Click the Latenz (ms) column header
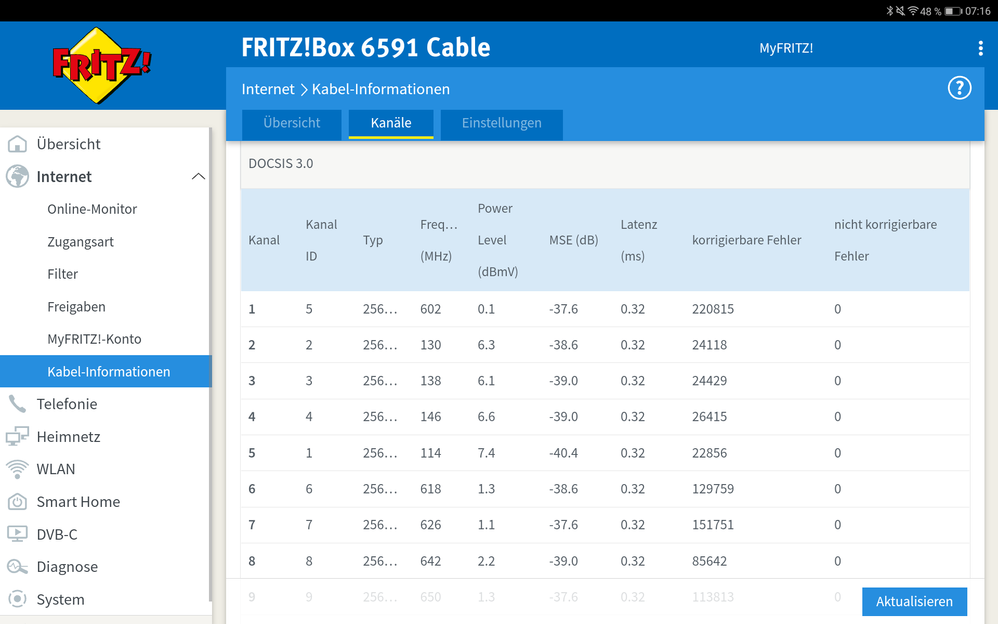Image resolution: width=998 pixels, height=624 pixels. [x=639, y=240]
